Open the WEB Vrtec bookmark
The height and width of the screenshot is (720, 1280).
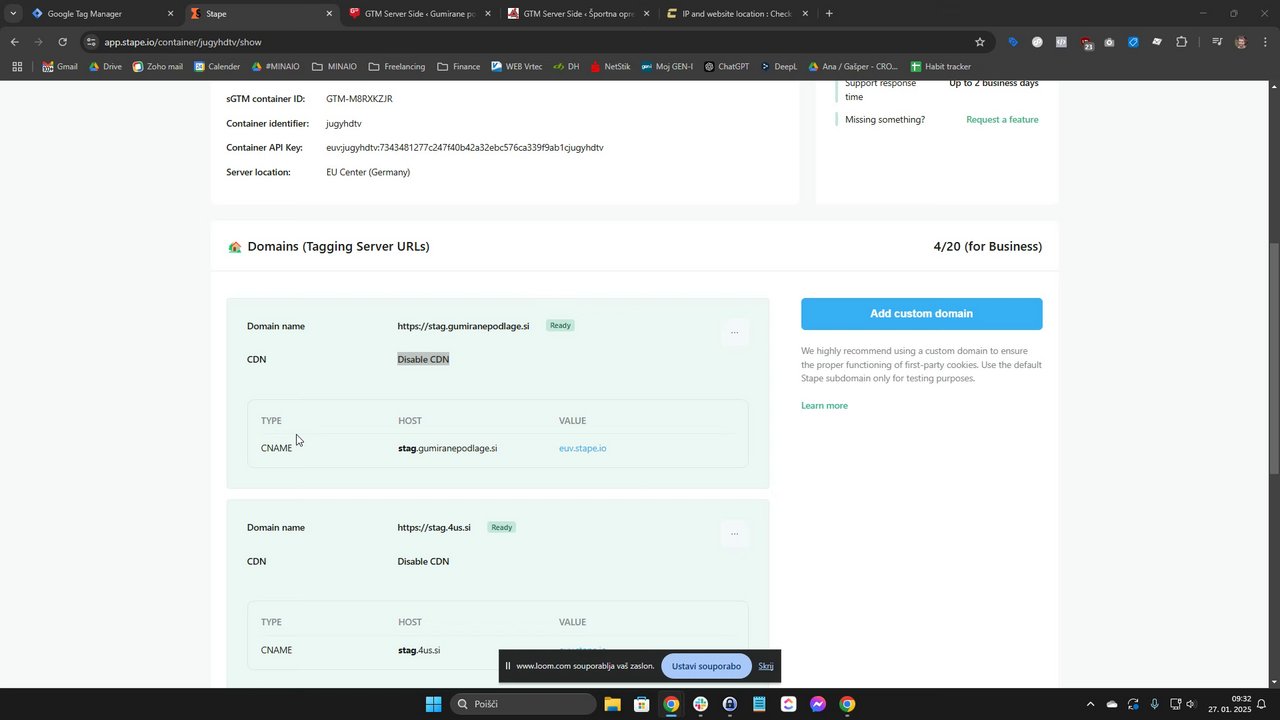[516, 66]
